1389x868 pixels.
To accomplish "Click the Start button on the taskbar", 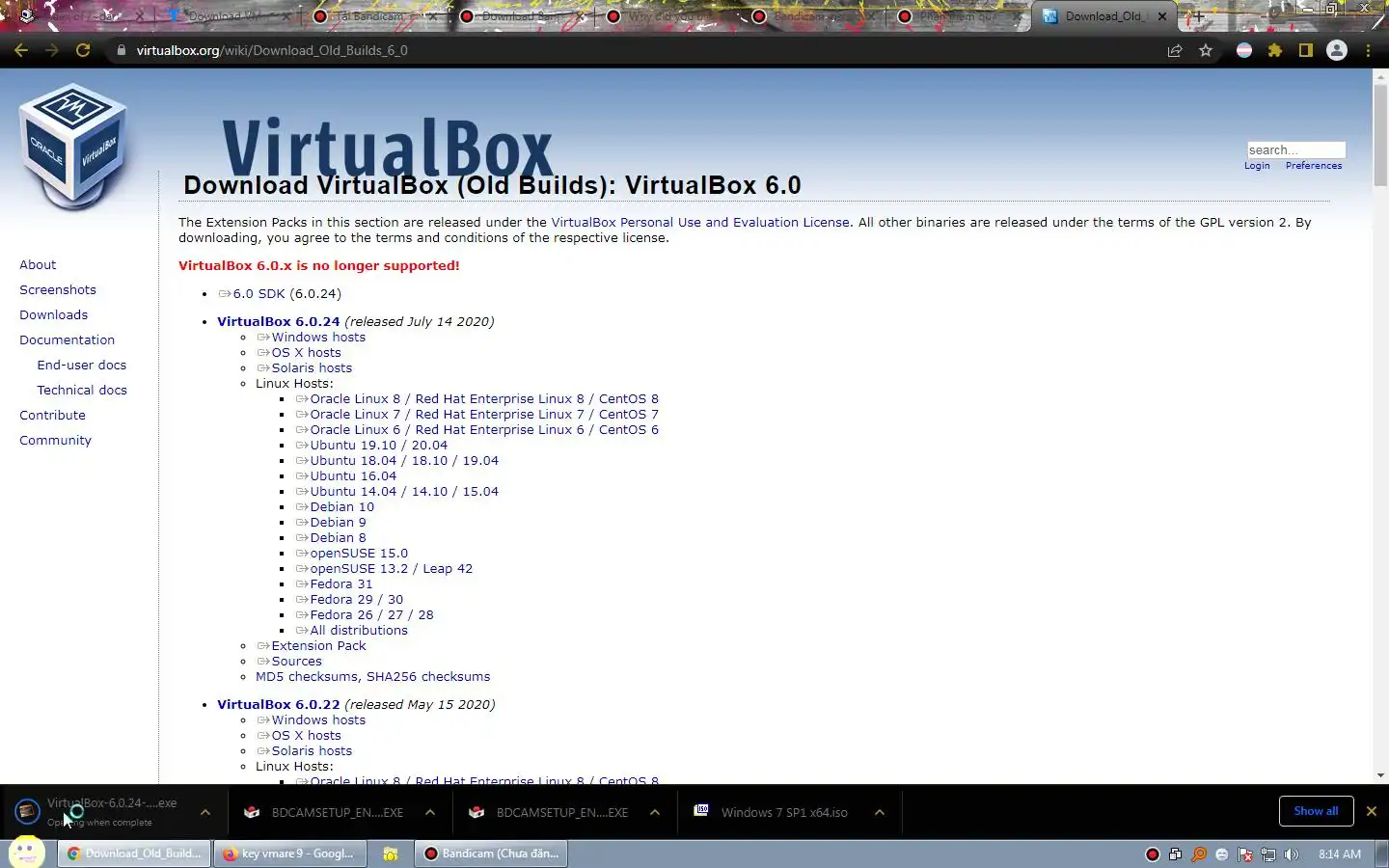I will pyautogui.click(x=26, y=853).
